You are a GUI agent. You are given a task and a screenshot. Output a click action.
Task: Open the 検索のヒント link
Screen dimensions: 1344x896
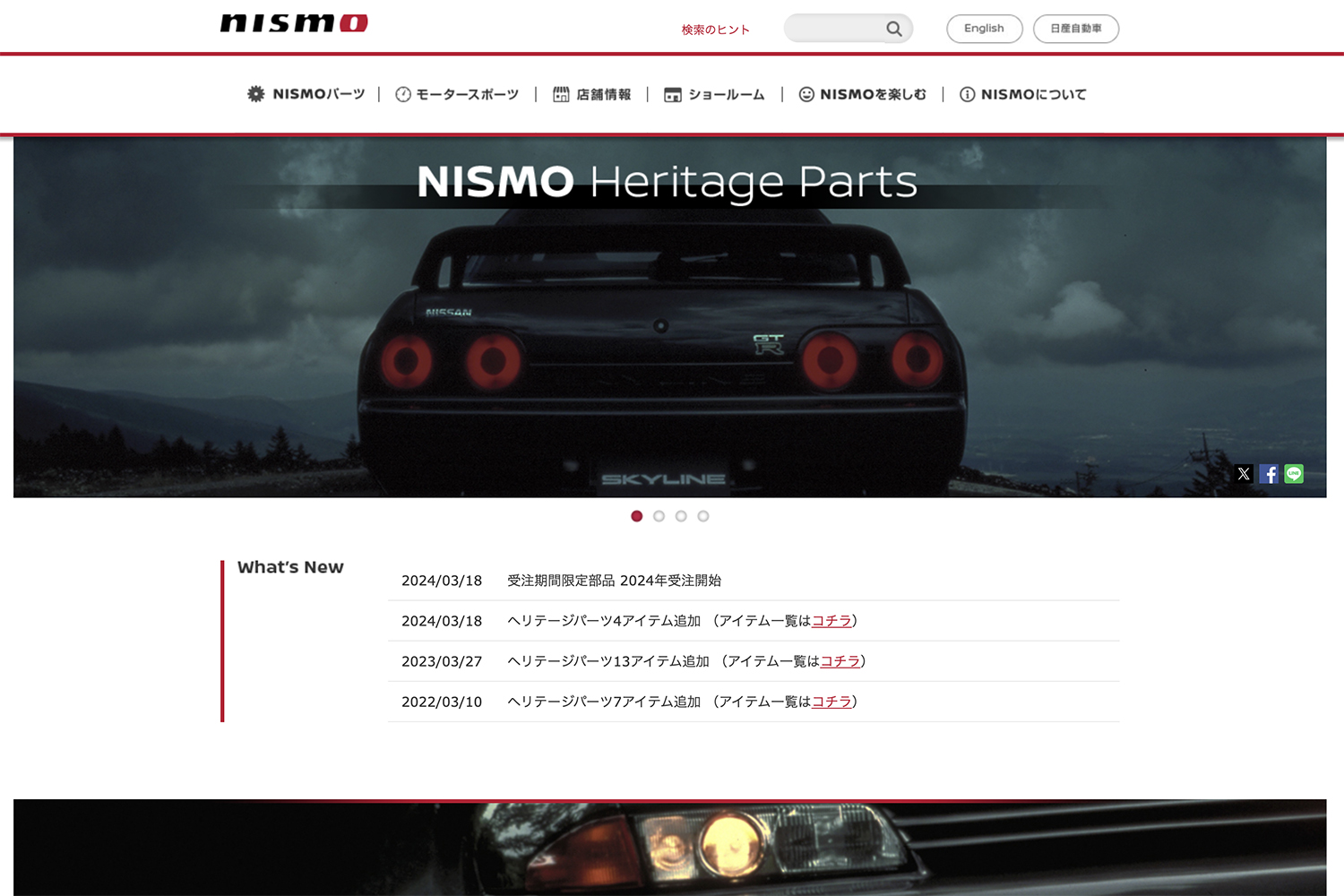[x=715, y=30]
